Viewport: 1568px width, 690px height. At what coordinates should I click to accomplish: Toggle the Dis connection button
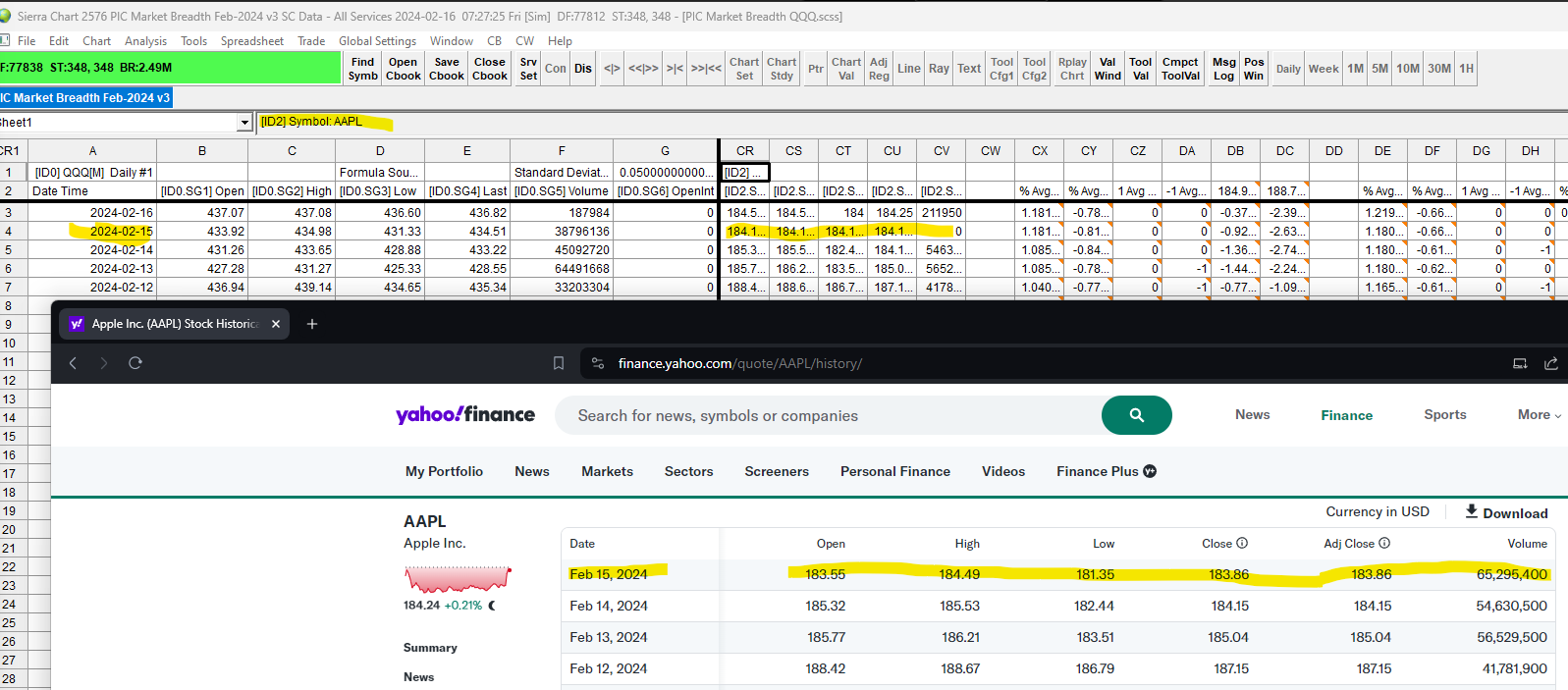tap(583, 69)
